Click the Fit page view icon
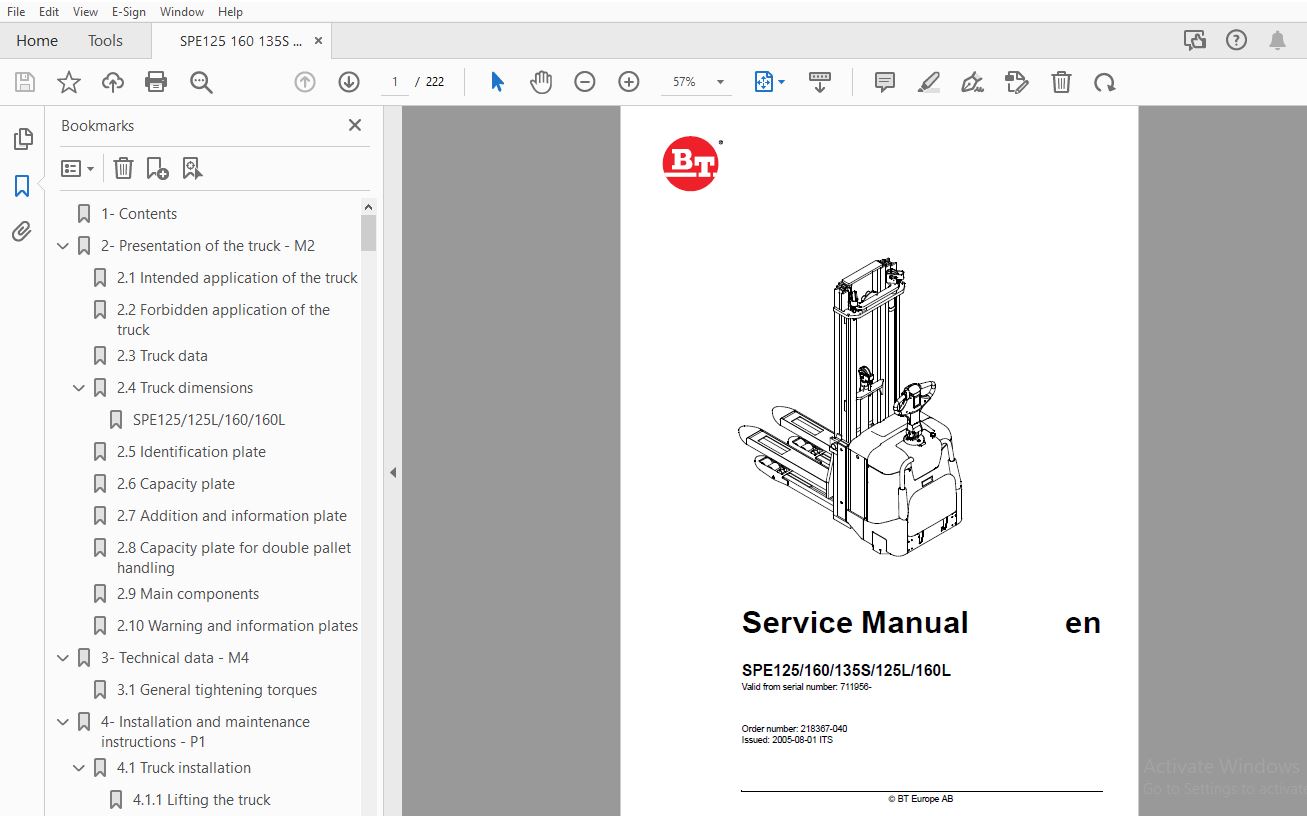The image size is (1307, 816). tap(764, 82)
